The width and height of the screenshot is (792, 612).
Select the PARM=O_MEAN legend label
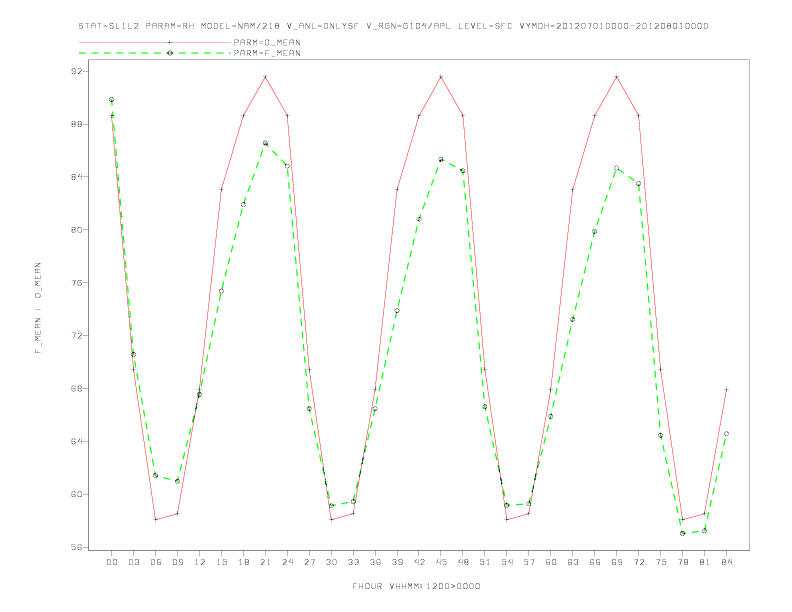click(267, 42)
